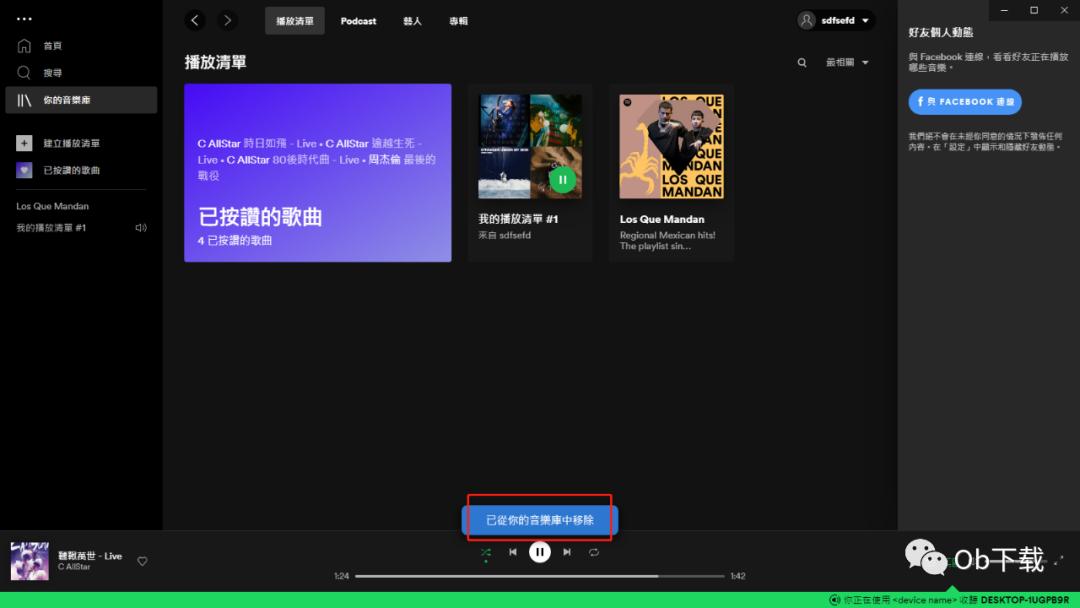This screenshot has width=1080, height=608.
Task: Switch to the 專輯 albums tab
Action: (458, 20)
